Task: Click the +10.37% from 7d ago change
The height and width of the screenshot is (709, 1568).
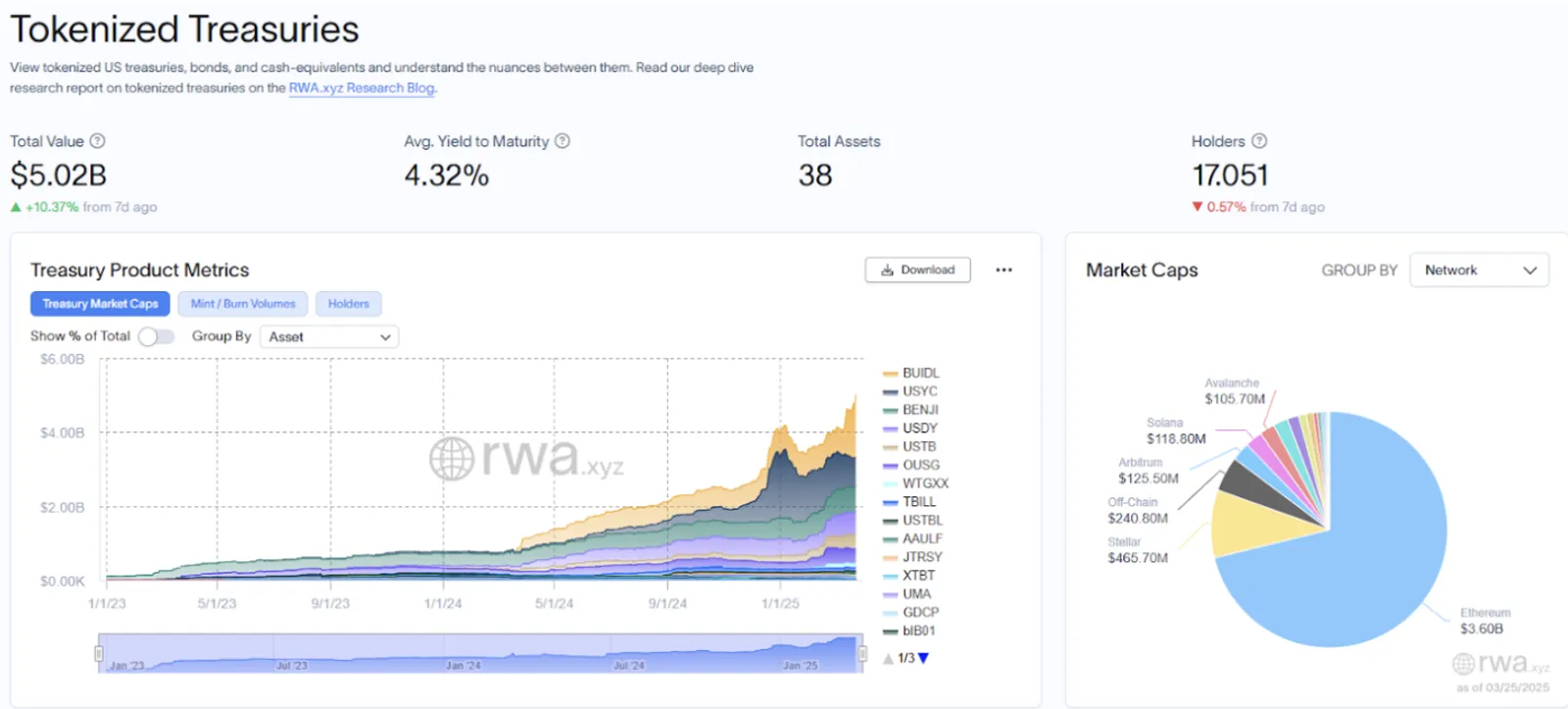Action: 83,207
